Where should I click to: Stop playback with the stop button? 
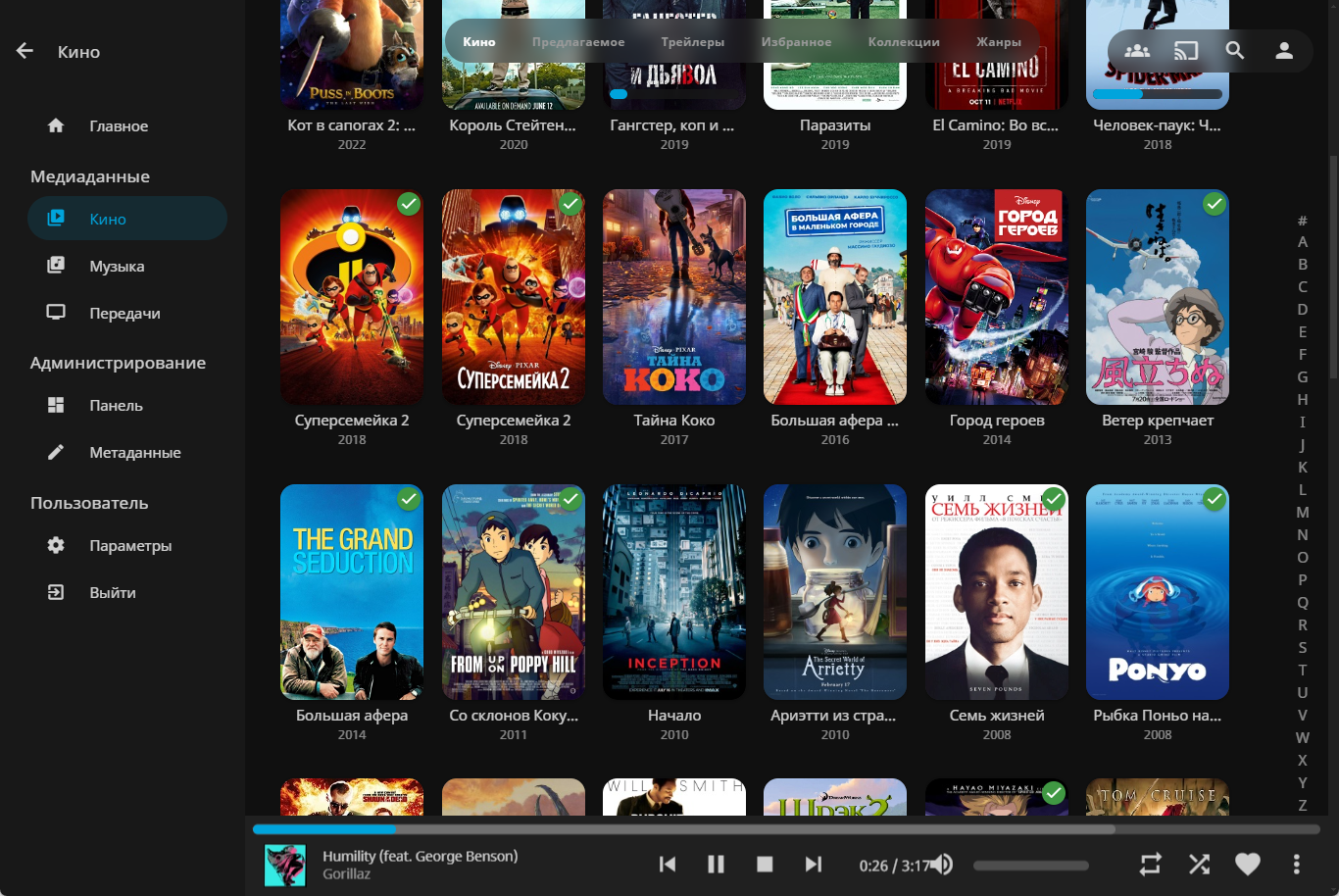(765, 864)
